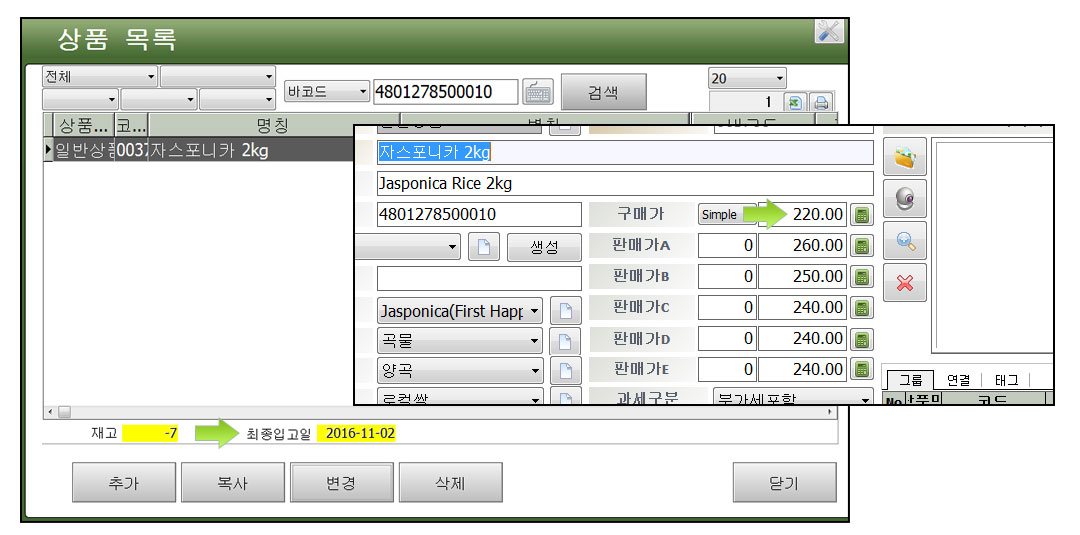Open calculator for 판매가B 250.00
The image size is (1080, 535).
(860, 277)
